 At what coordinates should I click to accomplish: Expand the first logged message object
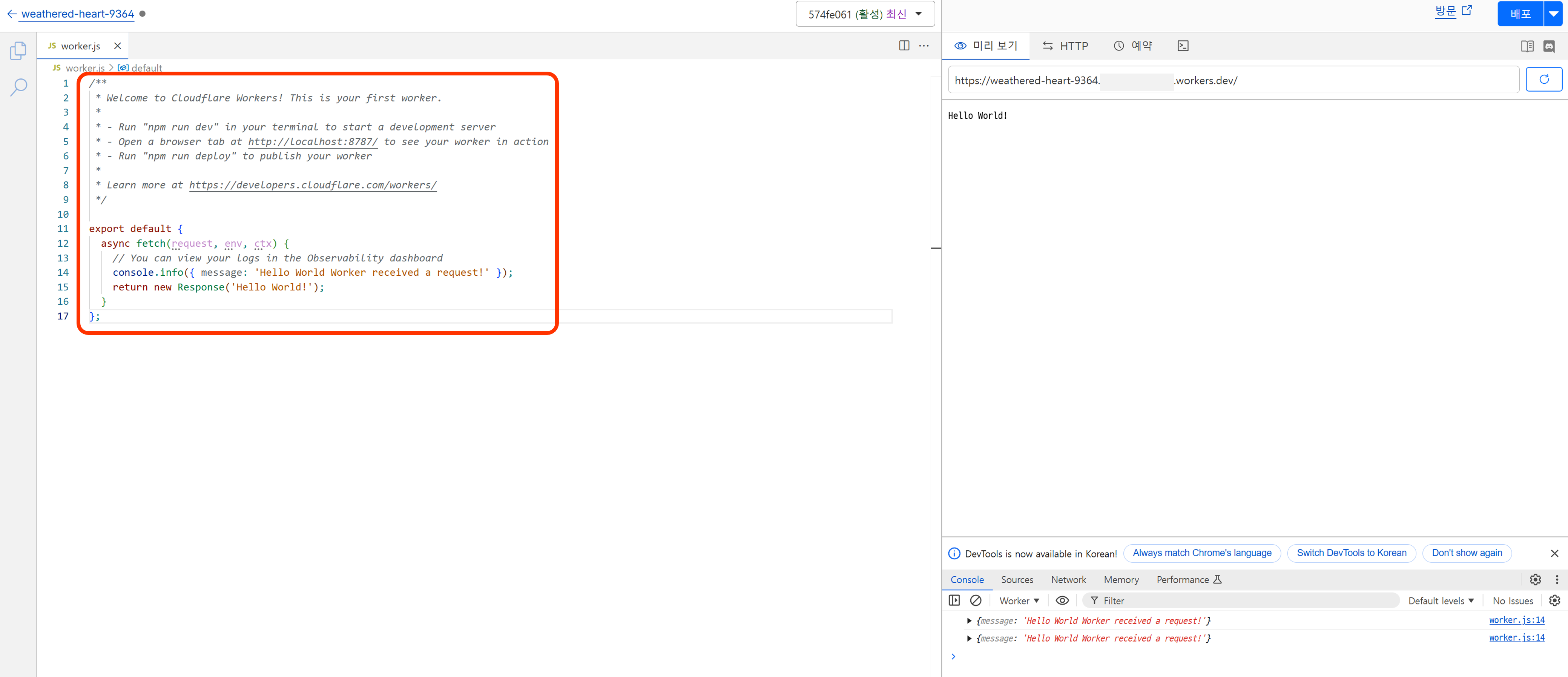coord(969,620)
